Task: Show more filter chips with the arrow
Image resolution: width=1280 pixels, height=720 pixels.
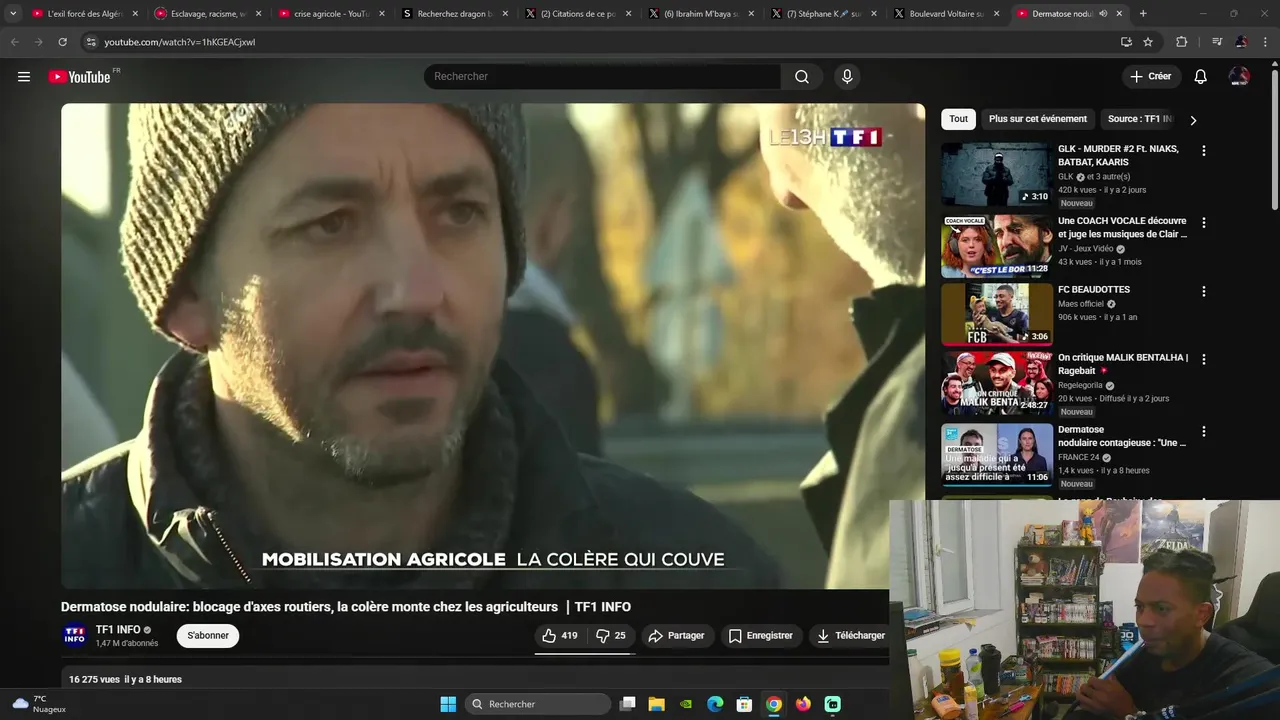Action: 1193,120
